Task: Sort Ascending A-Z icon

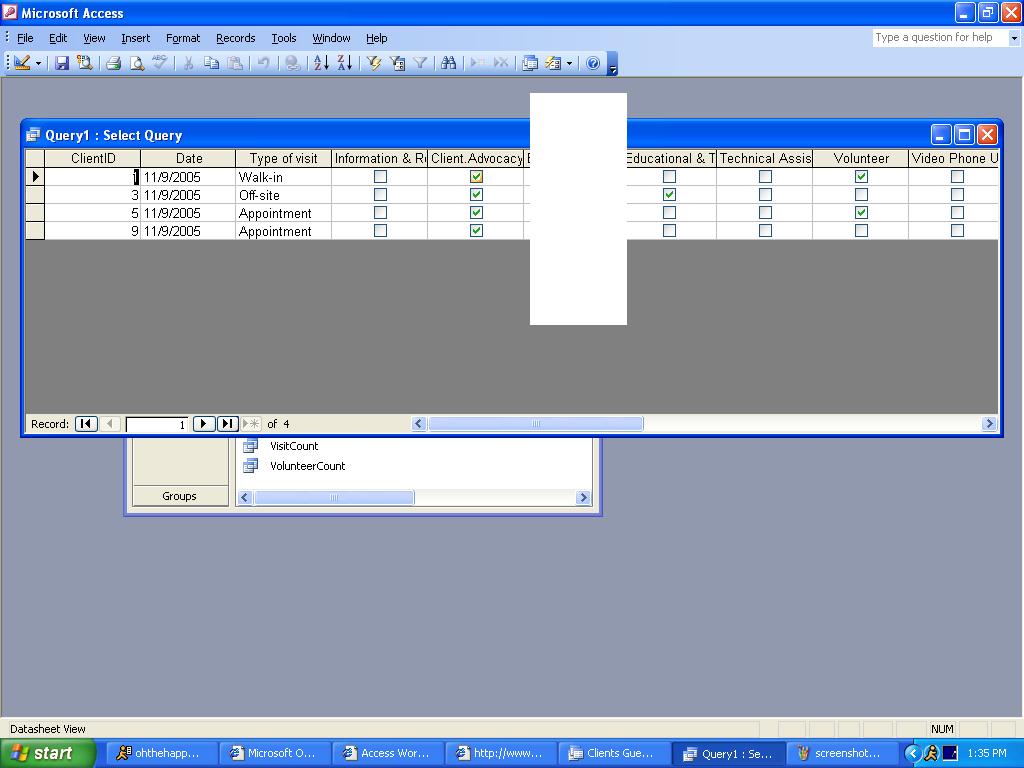Action: 321,63
